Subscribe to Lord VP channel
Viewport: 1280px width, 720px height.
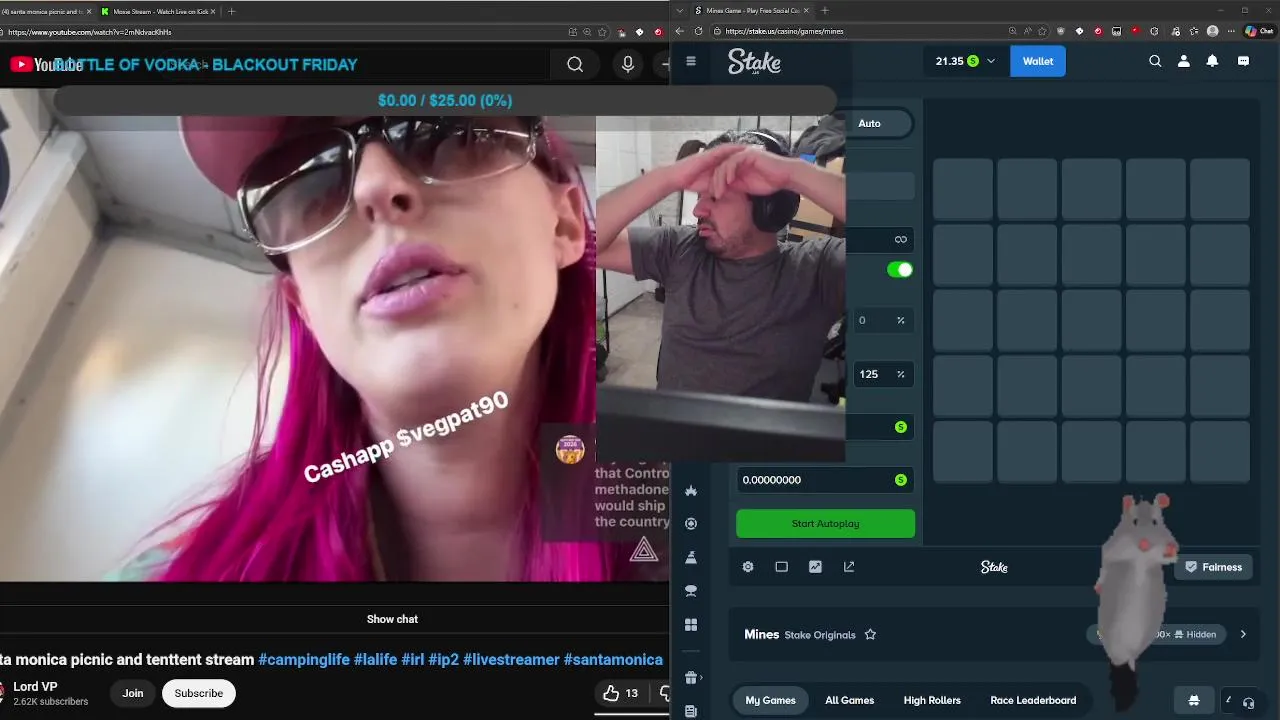coord(199,693)
